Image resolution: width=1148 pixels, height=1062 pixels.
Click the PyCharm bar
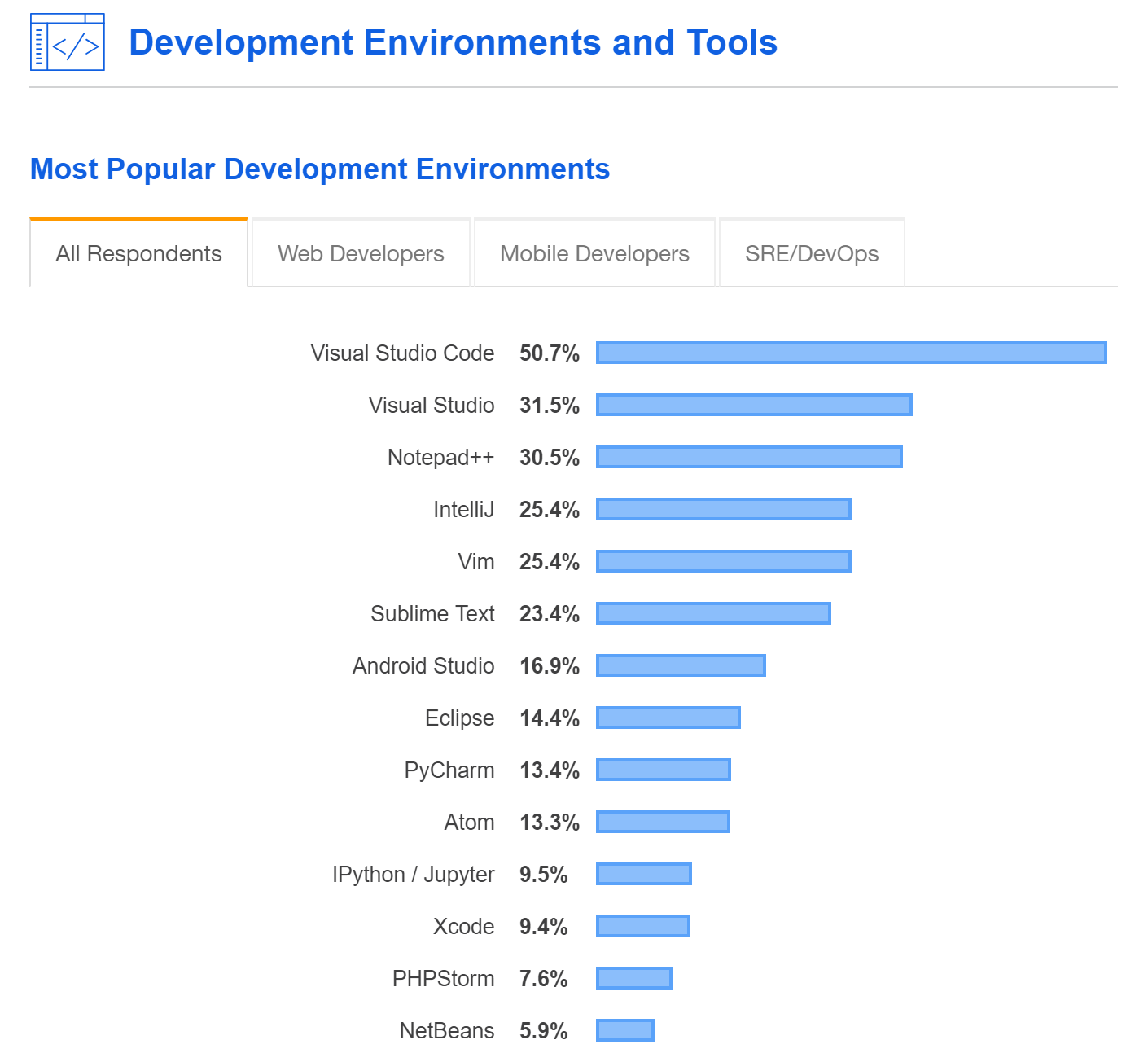coord(664,770)
